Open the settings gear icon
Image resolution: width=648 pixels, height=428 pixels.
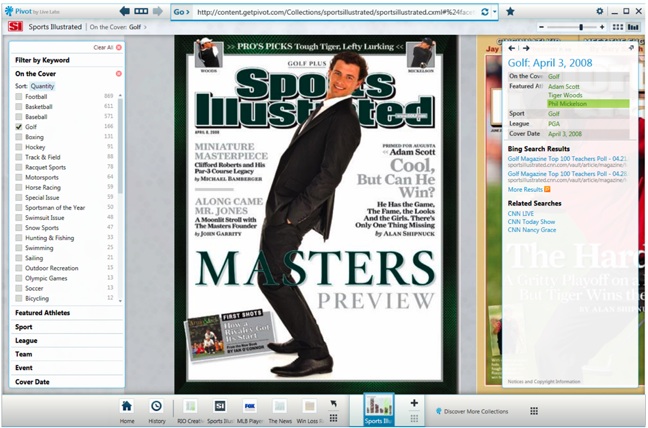coord(600,11)
